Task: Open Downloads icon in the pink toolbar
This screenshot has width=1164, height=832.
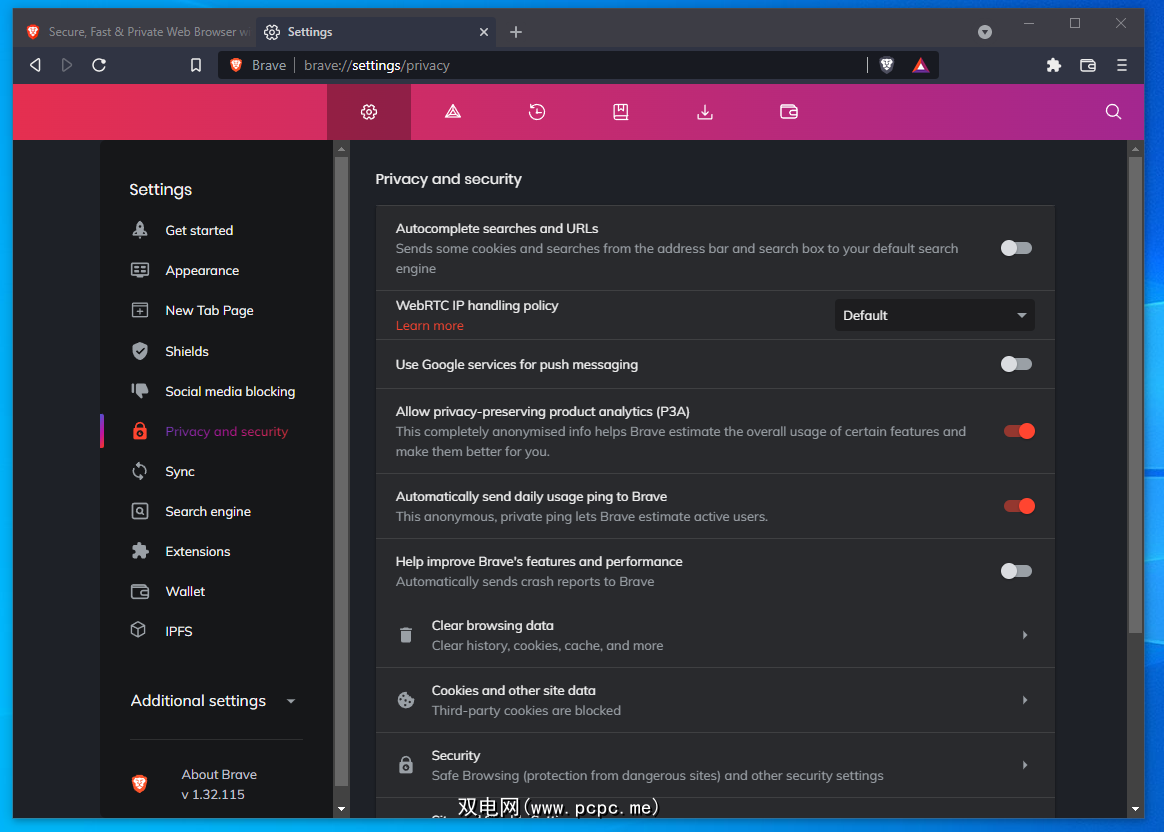Action: pos(705,112)
